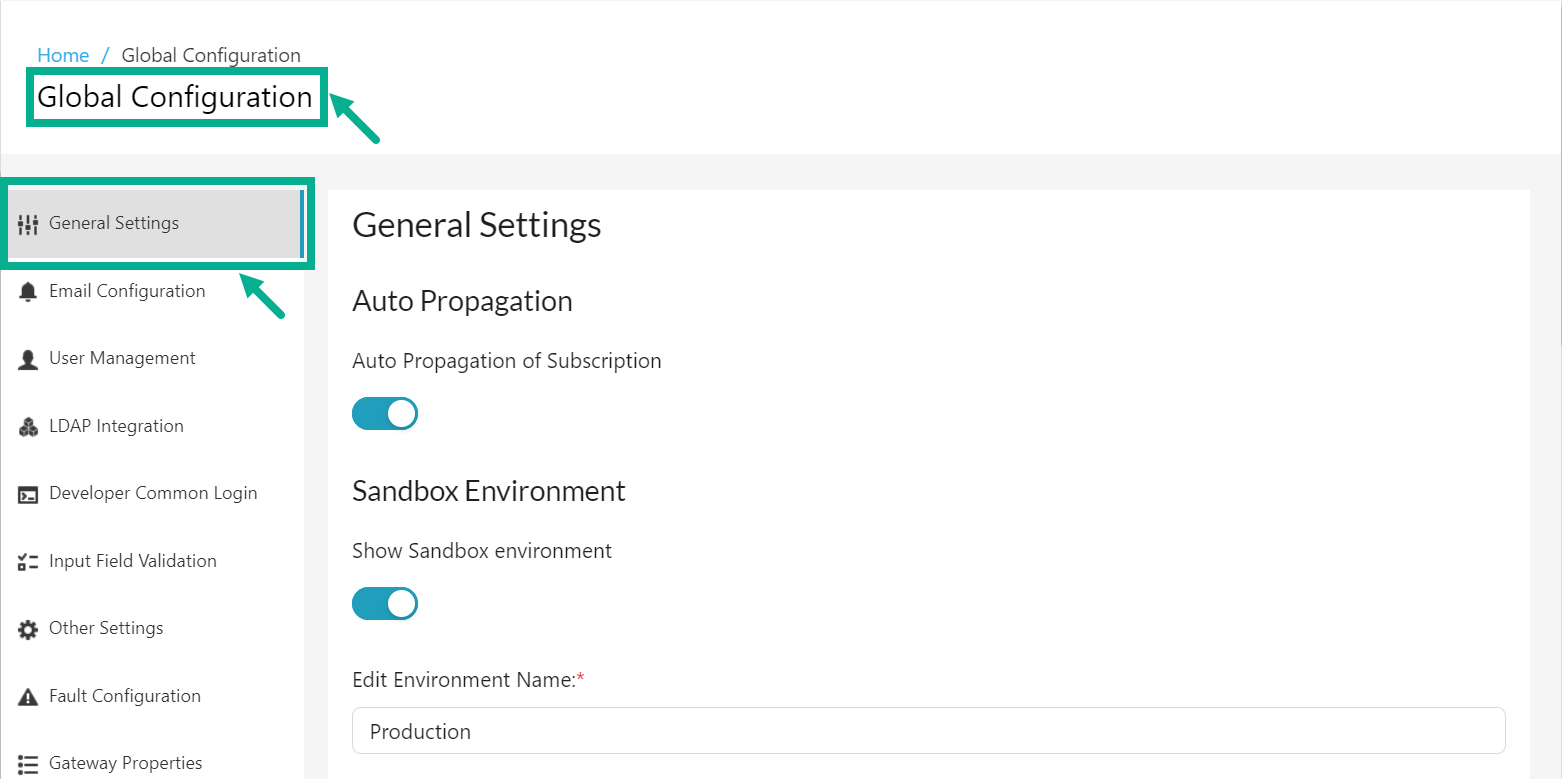Click the gear icon next to Other Settings
Image resolution: width=1562 pixels, height=779 pixels.
[x=28, y=627]
